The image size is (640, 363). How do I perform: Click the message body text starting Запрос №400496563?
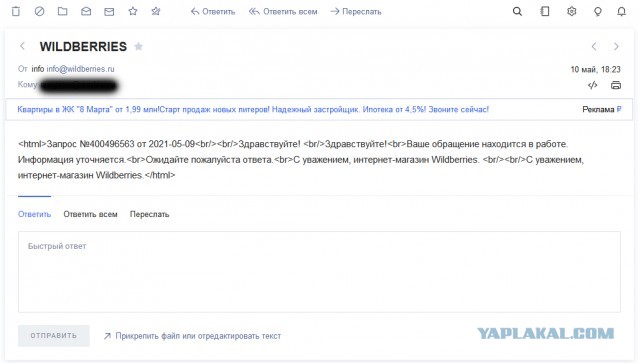[301, 160]
